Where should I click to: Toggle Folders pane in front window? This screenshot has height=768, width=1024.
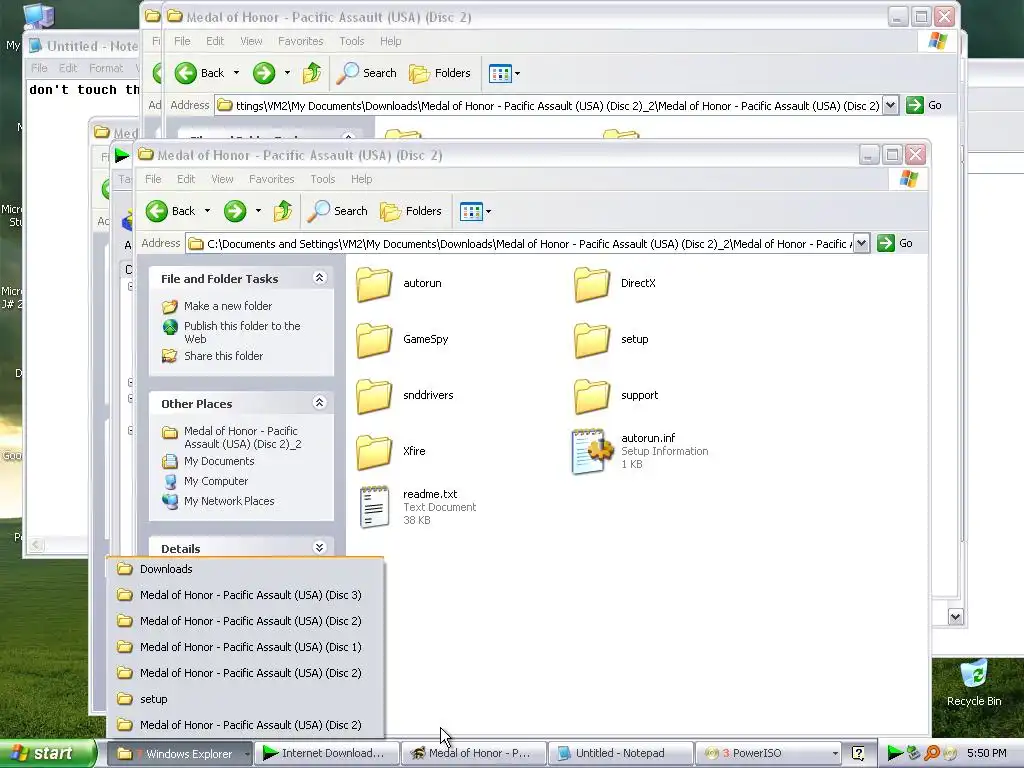(411, 211)
